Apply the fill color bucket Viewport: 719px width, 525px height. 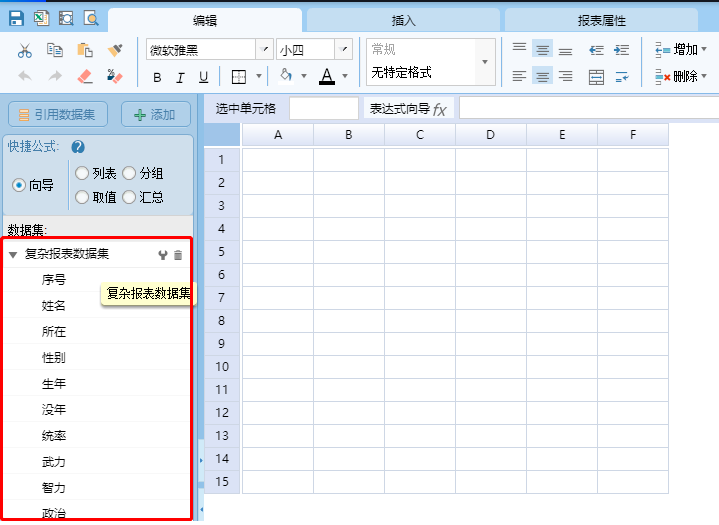pos(286,76)
